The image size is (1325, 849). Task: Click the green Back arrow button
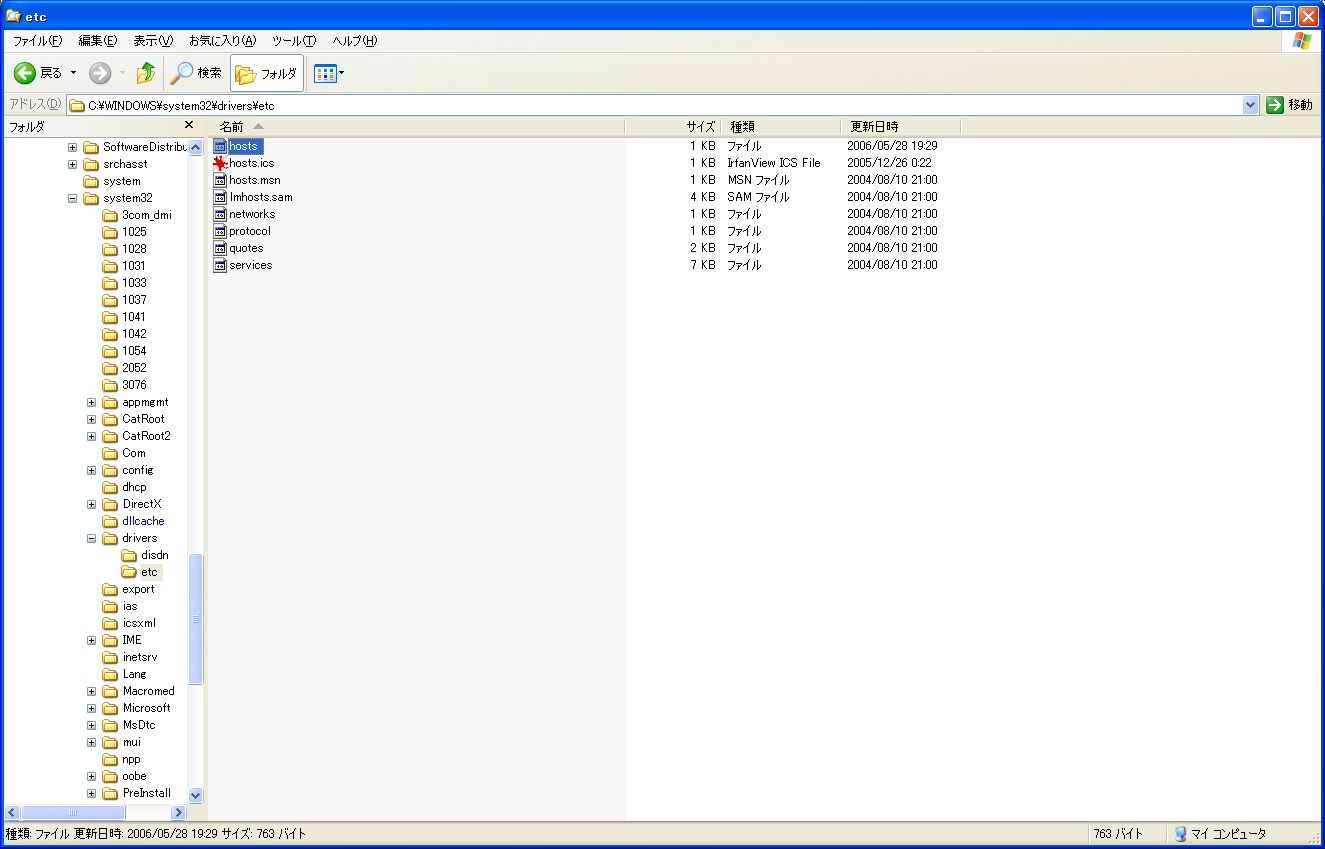[26, 73]
